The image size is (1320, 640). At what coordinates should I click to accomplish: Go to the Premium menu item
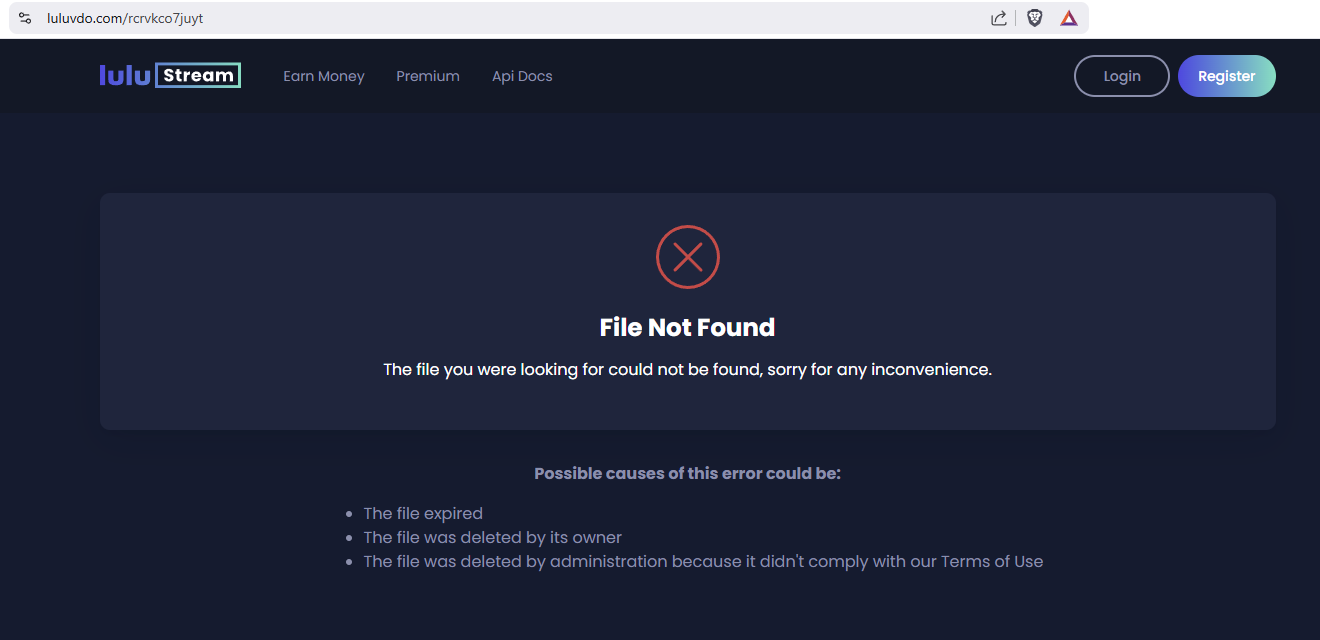[x=427, y=76]
